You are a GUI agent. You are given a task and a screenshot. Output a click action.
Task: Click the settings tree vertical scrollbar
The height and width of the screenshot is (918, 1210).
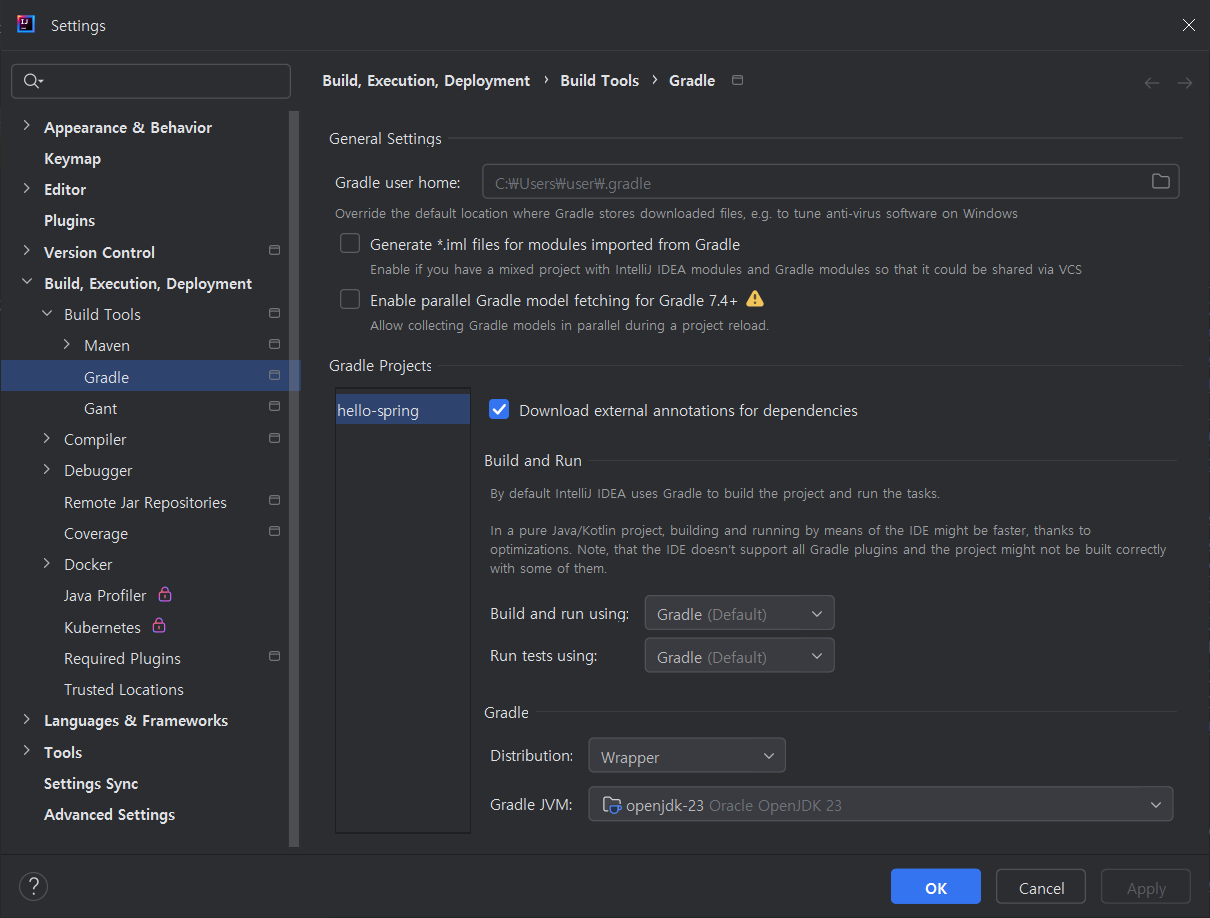coord(294,478)
